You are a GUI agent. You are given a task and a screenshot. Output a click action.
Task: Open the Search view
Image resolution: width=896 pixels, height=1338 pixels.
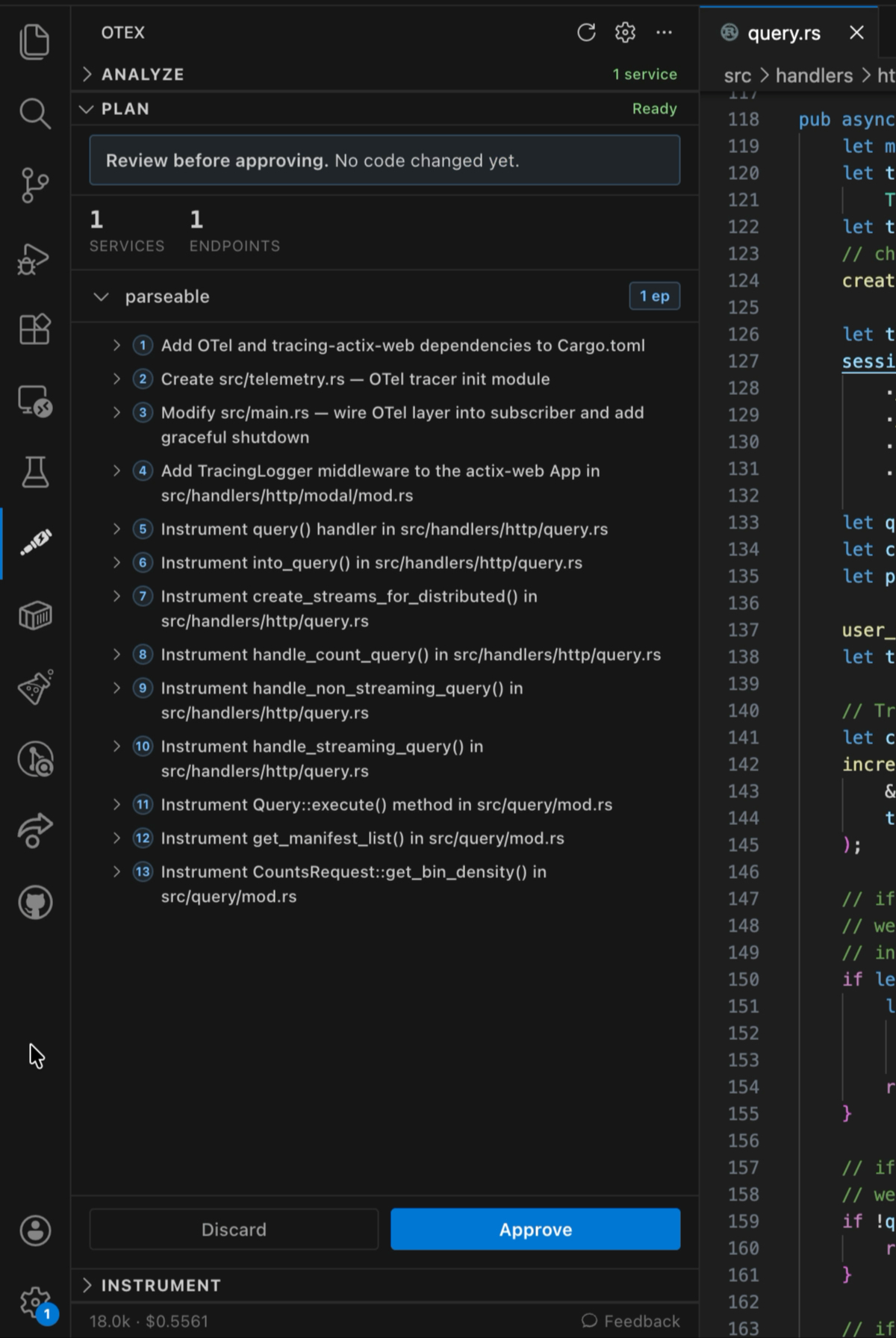click(34, 113)
